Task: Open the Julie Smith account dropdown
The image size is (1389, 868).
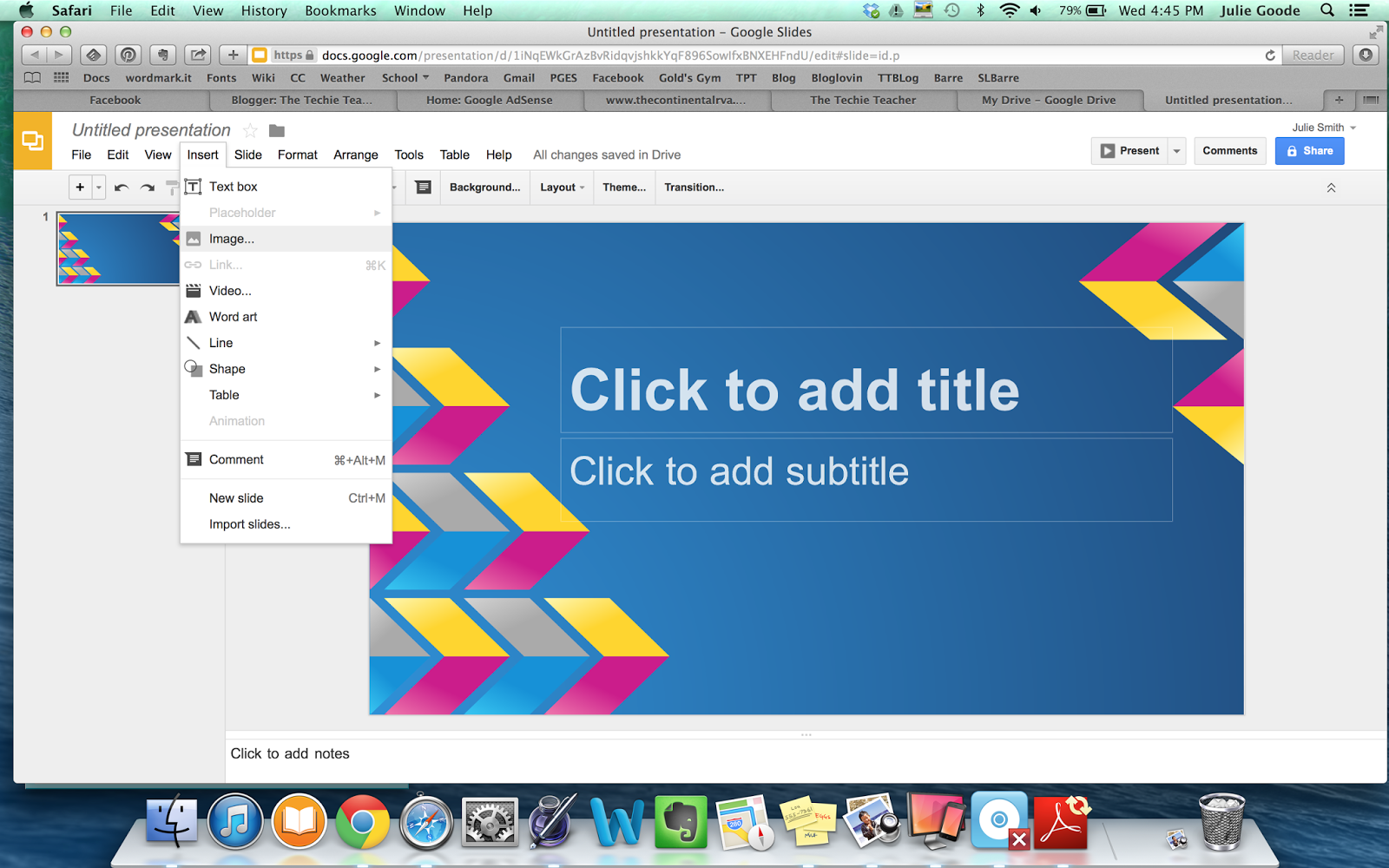Action: 1324,128
